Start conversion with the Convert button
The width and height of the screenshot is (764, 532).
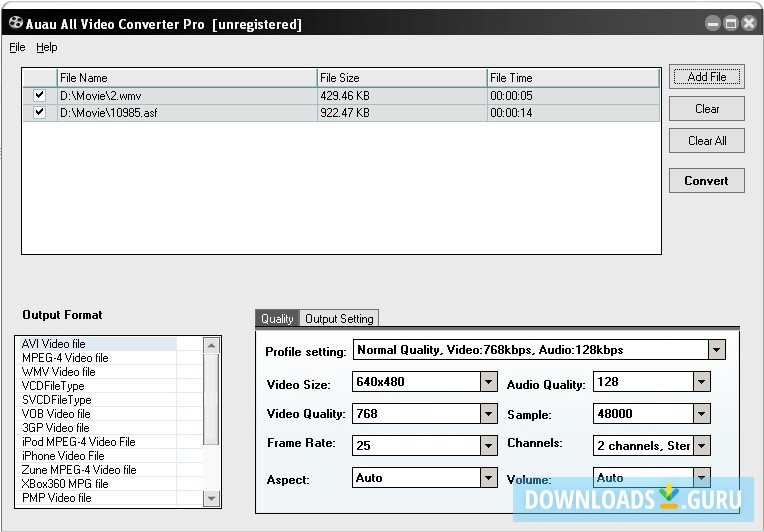tap(707, 181)
